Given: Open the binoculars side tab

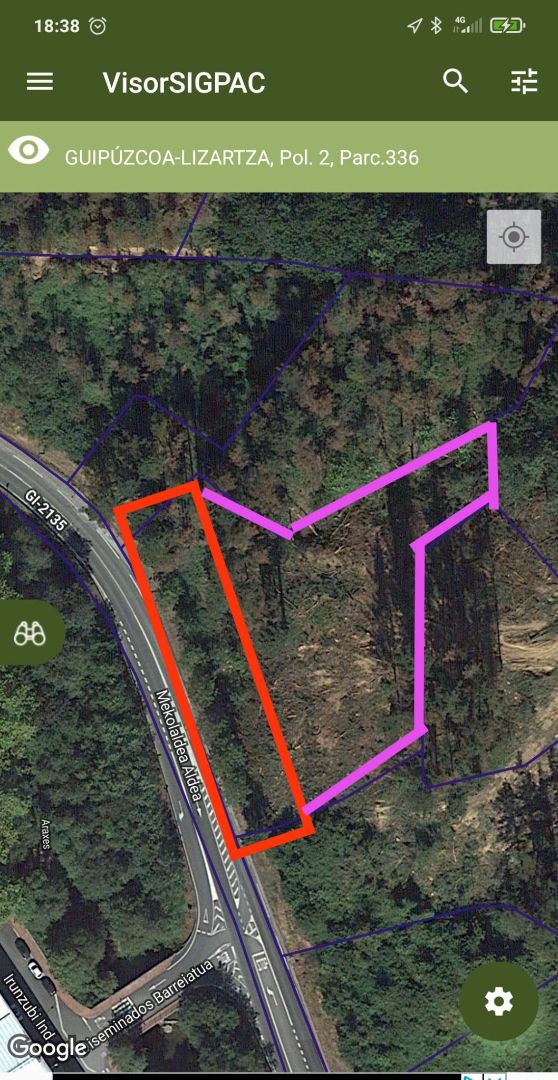Looking at the screenshot, I should [x=31, y=632].
